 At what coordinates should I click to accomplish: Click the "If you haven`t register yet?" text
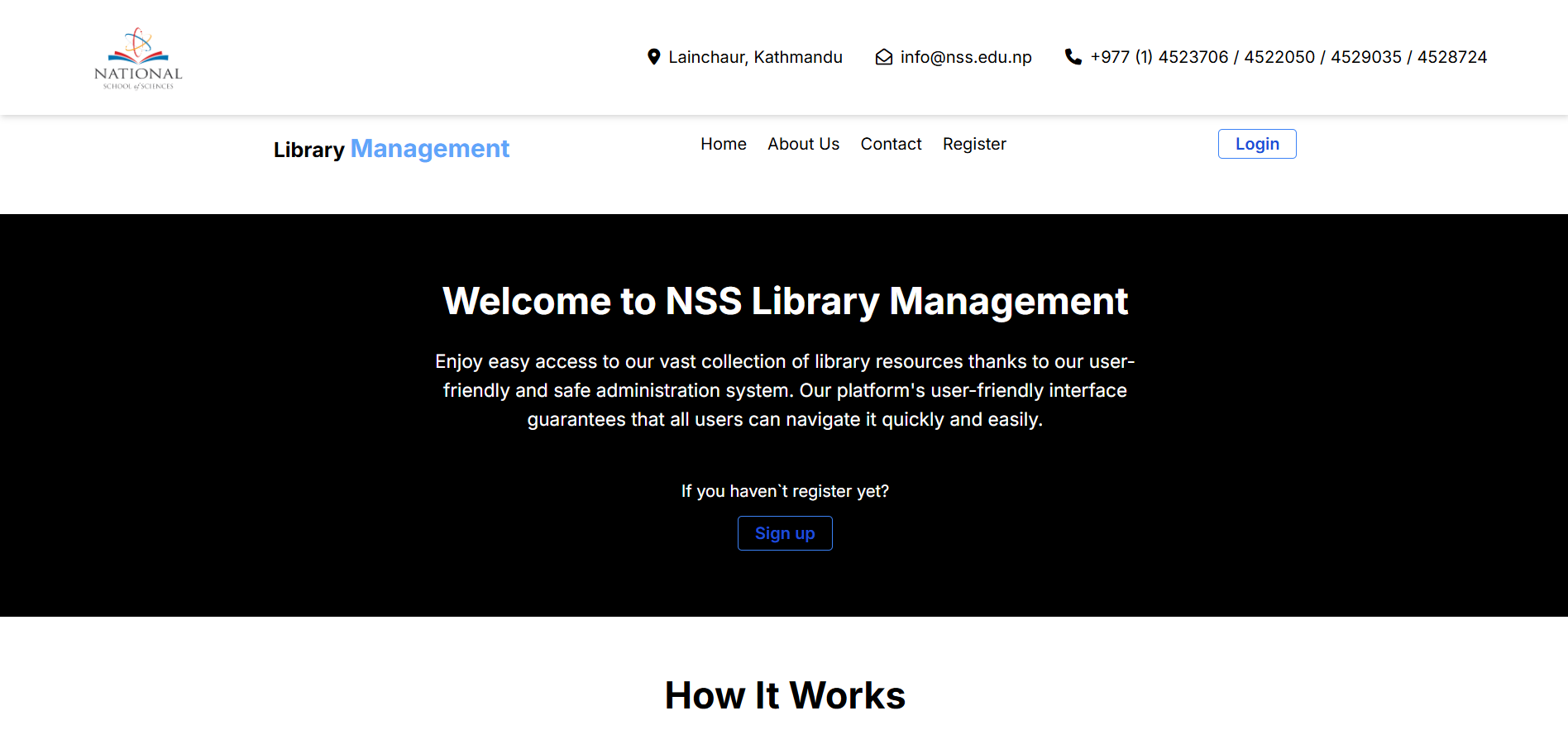785,491
